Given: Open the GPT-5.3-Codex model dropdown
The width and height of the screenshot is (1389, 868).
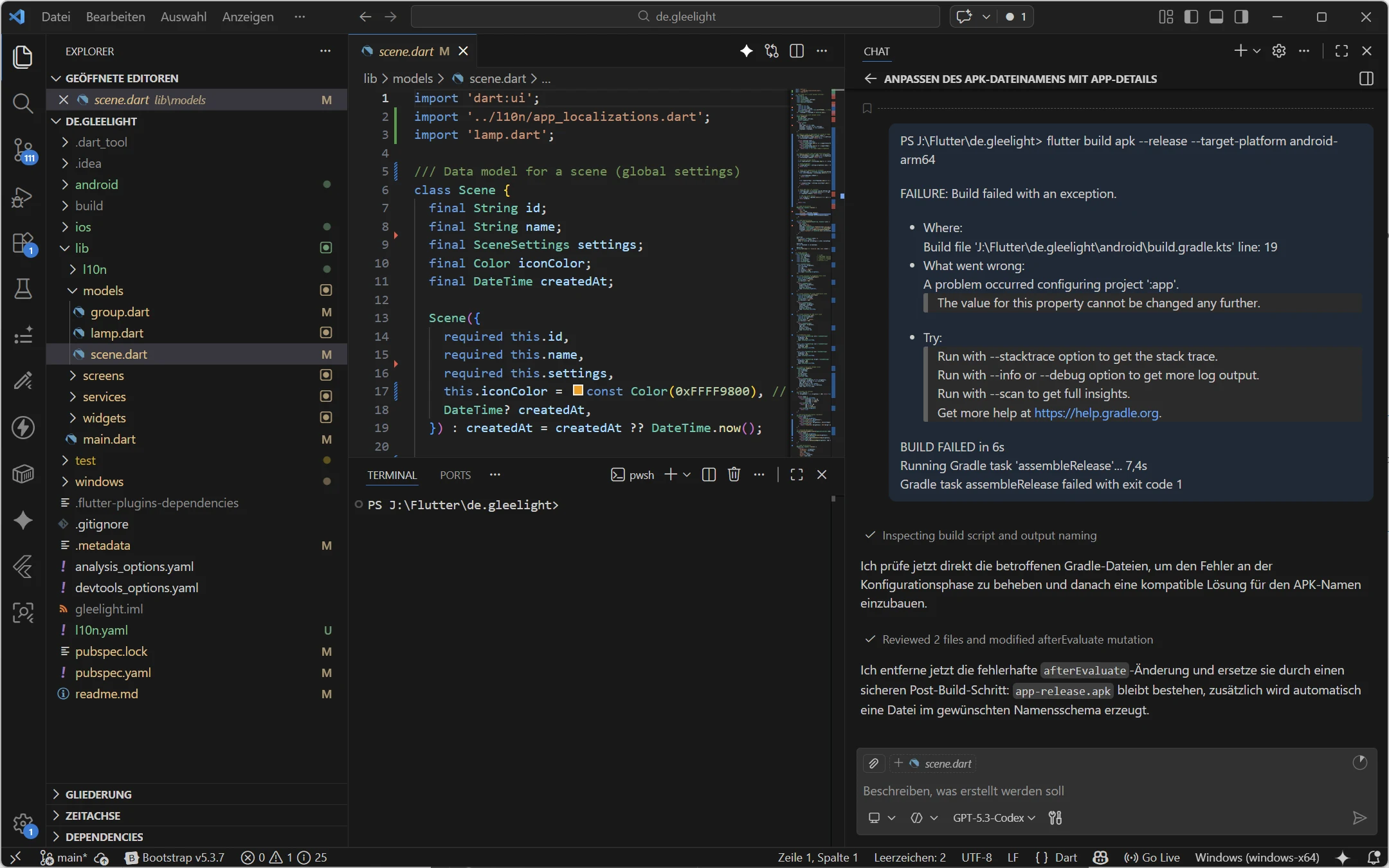Looking at the screenshot, I should [x=994, y=817].
